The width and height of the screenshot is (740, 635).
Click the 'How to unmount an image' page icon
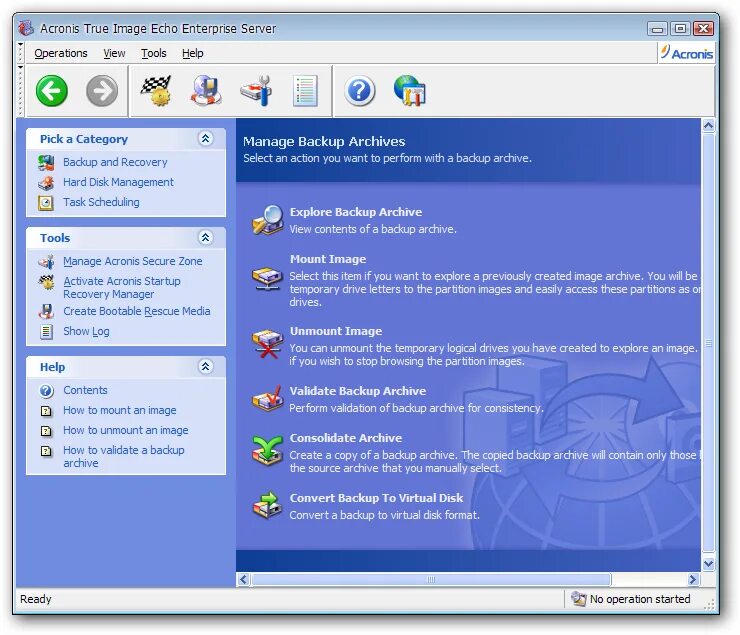(46, 431)
